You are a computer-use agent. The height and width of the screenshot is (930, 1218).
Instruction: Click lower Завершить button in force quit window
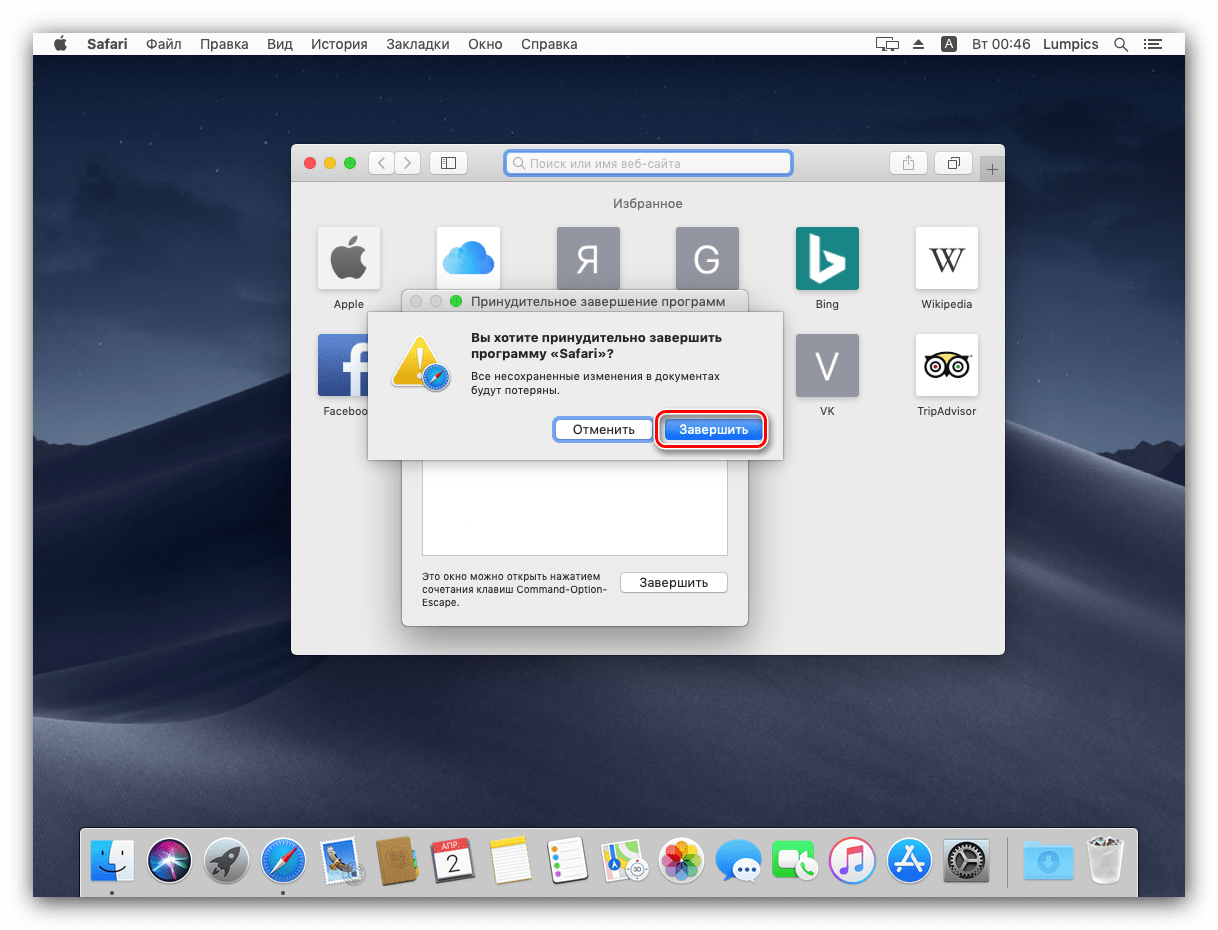(673, 583)
